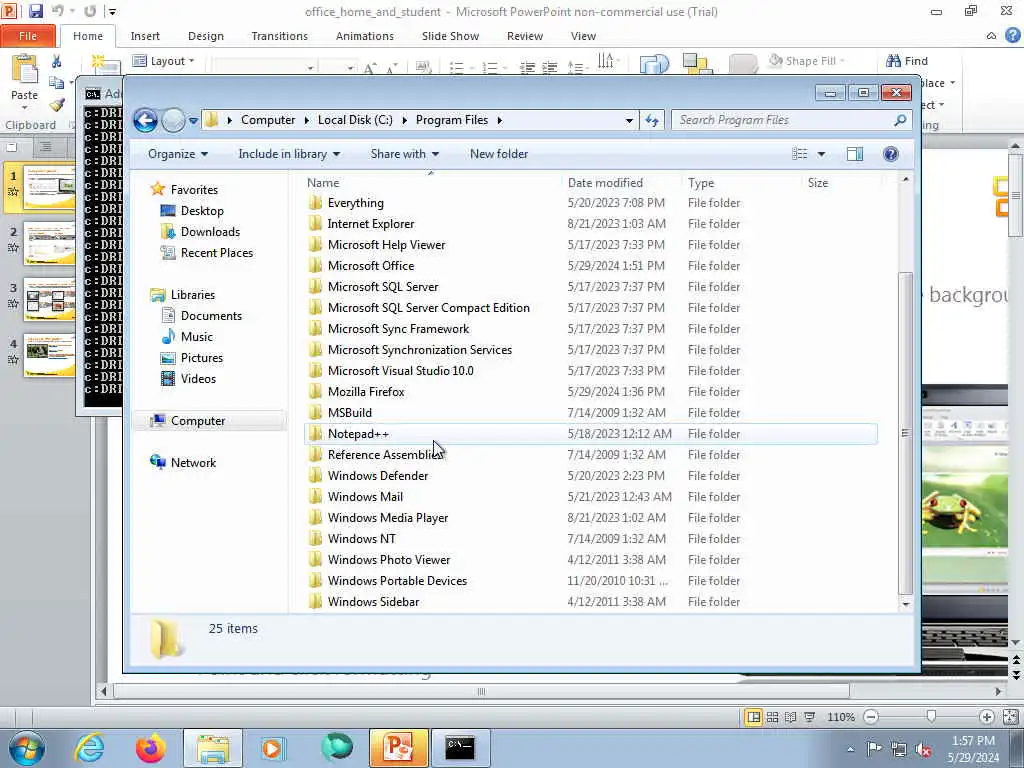1024x768 pixels.
Task: Expand the views dropdown arrow in Explorer
Action: point(821,154)
